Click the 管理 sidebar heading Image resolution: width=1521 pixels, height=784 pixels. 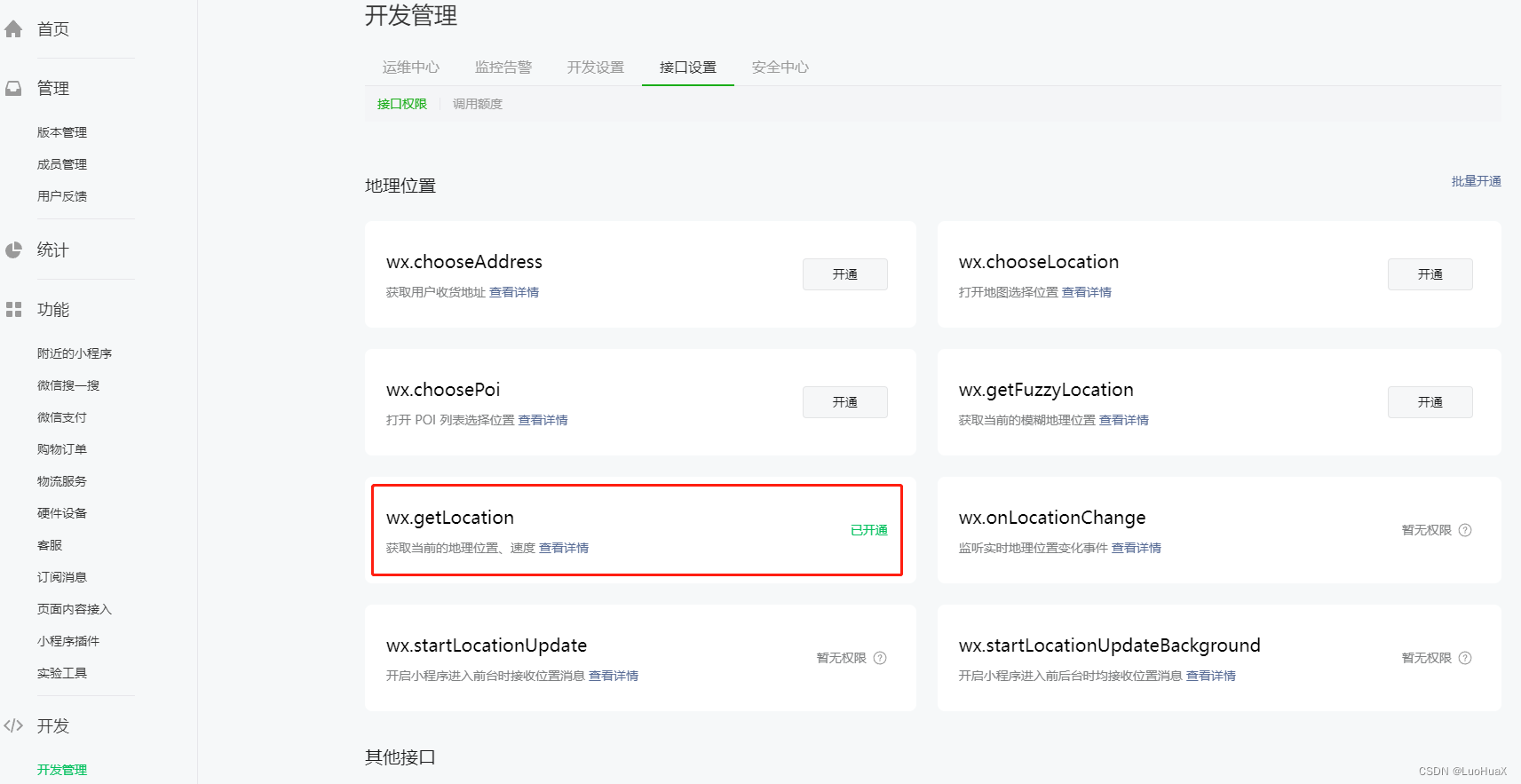(x=53, y=89)
